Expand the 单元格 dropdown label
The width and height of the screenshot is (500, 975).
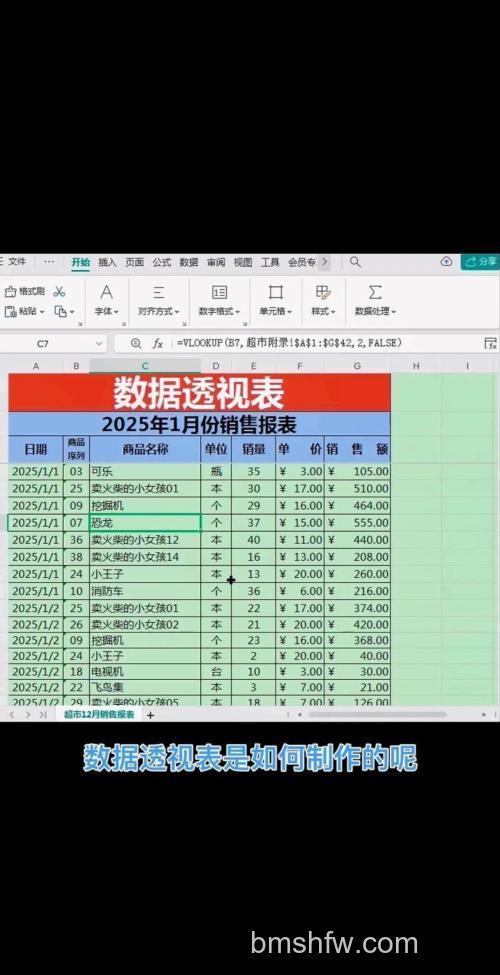pos(275,312)
